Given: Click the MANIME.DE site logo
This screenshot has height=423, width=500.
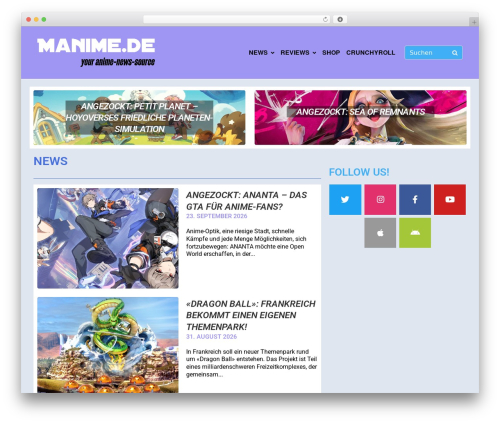Looking at the screenshot, I should tap(96, 46).
